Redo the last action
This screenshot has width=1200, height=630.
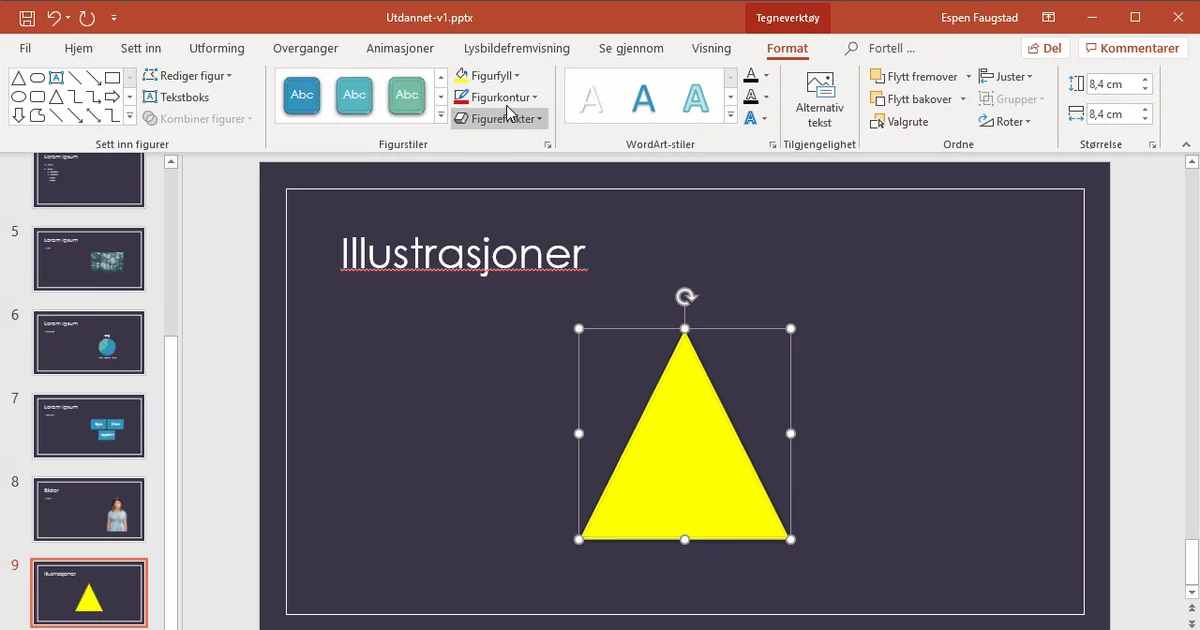click(x=87, y=17)
